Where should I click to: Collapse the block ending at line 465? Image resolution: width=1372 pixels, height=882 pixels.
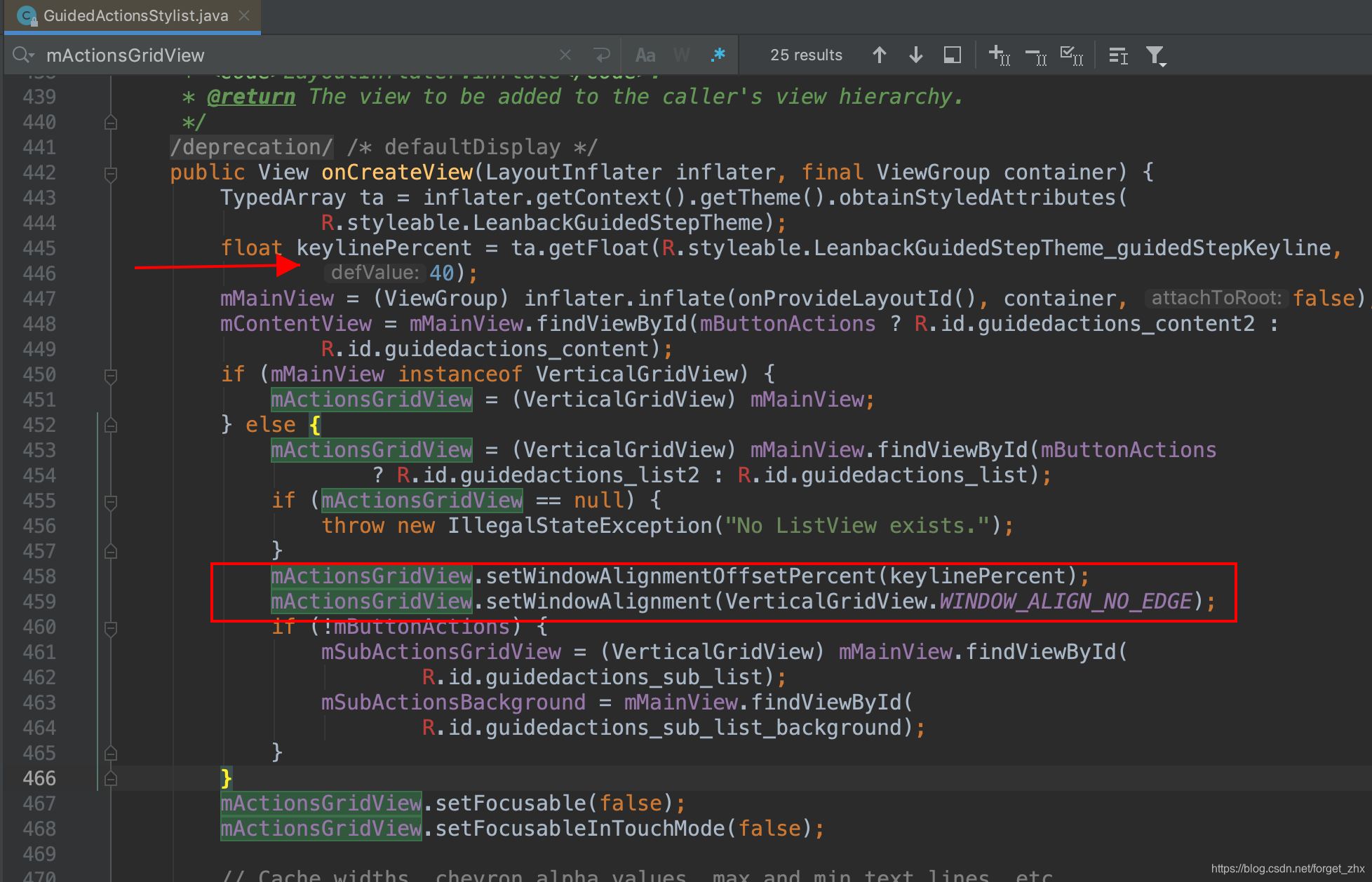(x=111, y=754)
